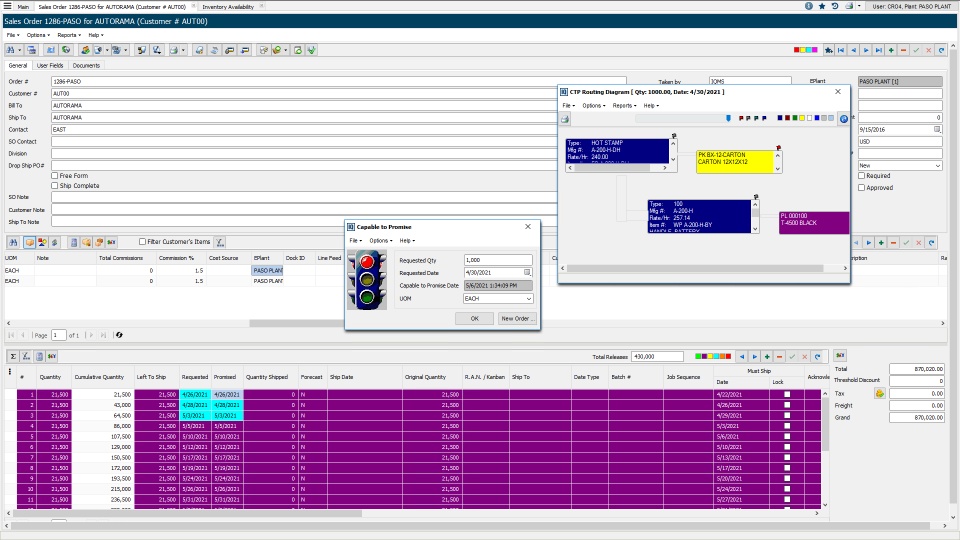
Task: Click the refresh icon in top-right record navigator
Action: [x=942, y=50]
